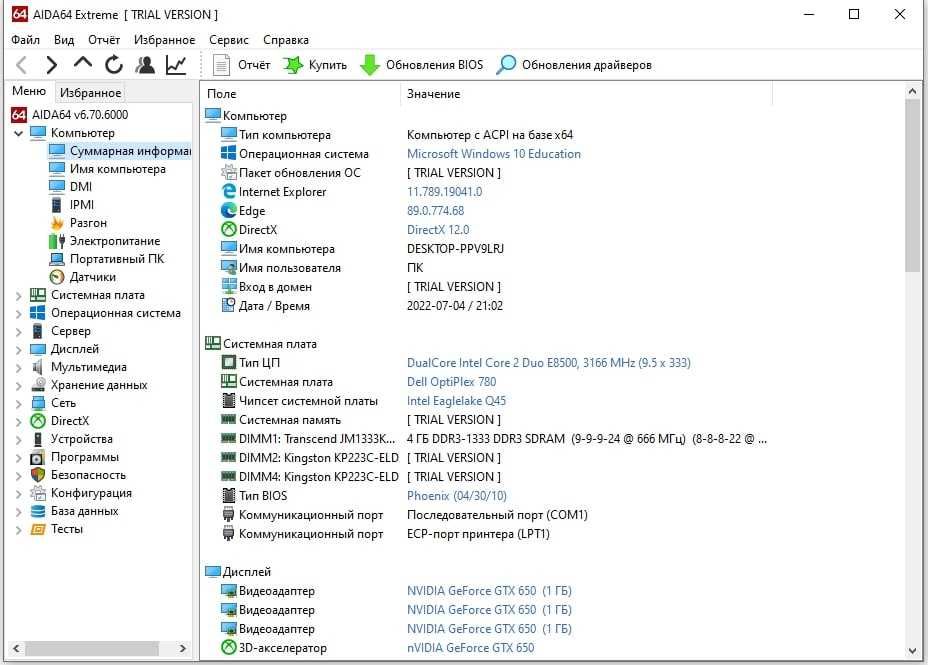This screenshot has height=665, width=928.
Task: Open the Избранное menu in menu bar
Action: (164, 40)
